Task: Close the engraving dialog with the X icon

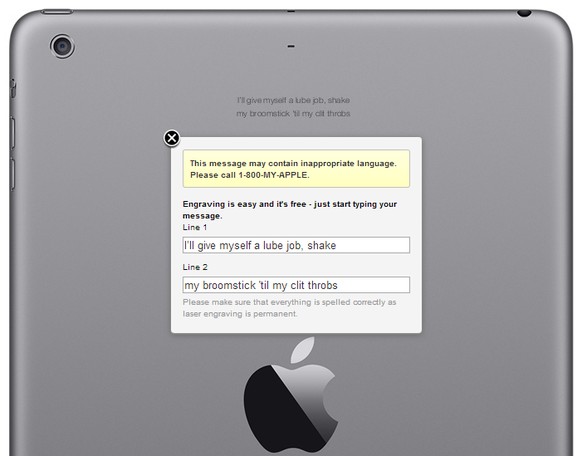Action: coord(171,138)
